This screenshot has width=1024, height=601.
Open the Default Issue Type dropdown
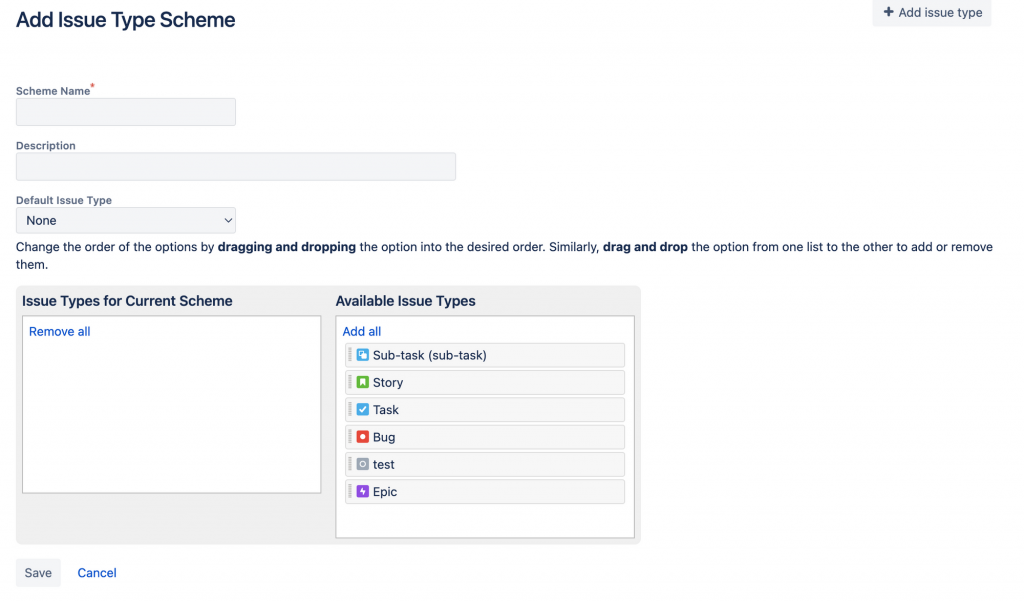pos(126,220)
